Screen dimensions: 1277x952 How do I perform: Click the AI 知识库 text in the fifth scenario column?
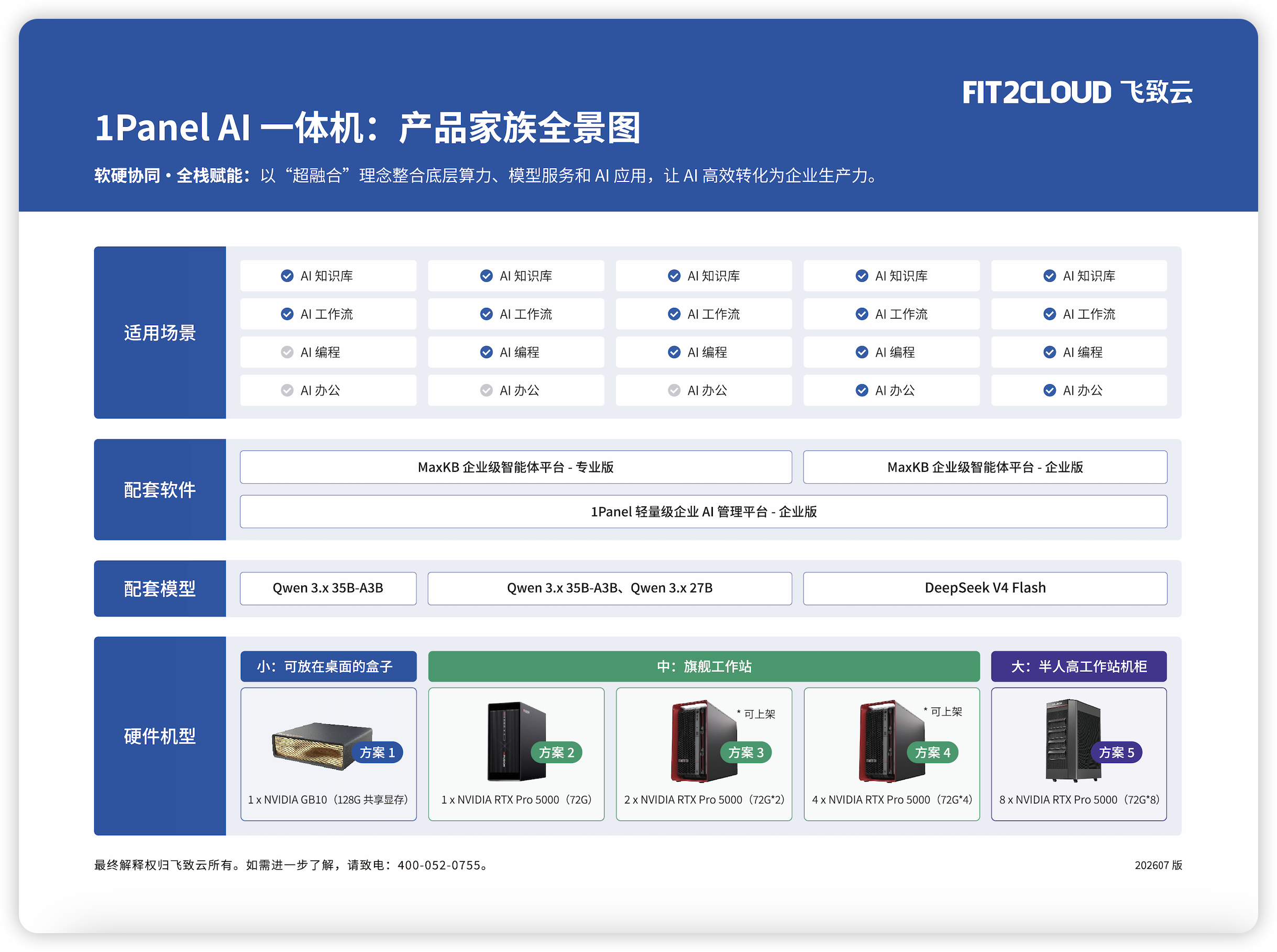[x=1089, y=276]
